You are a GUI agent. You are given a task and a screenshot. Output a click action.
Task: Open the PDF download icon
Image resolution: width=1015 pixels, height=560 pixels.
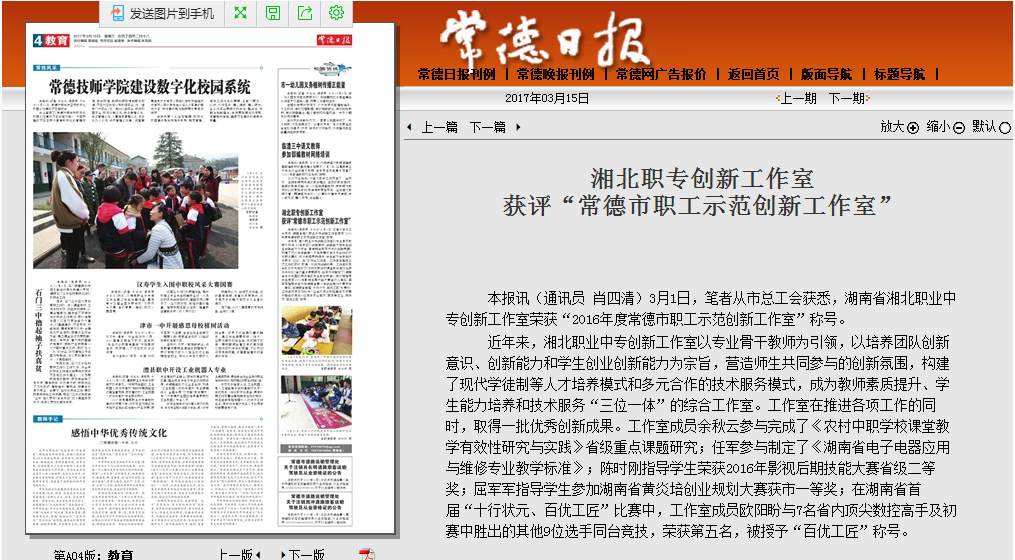[367, 555]
